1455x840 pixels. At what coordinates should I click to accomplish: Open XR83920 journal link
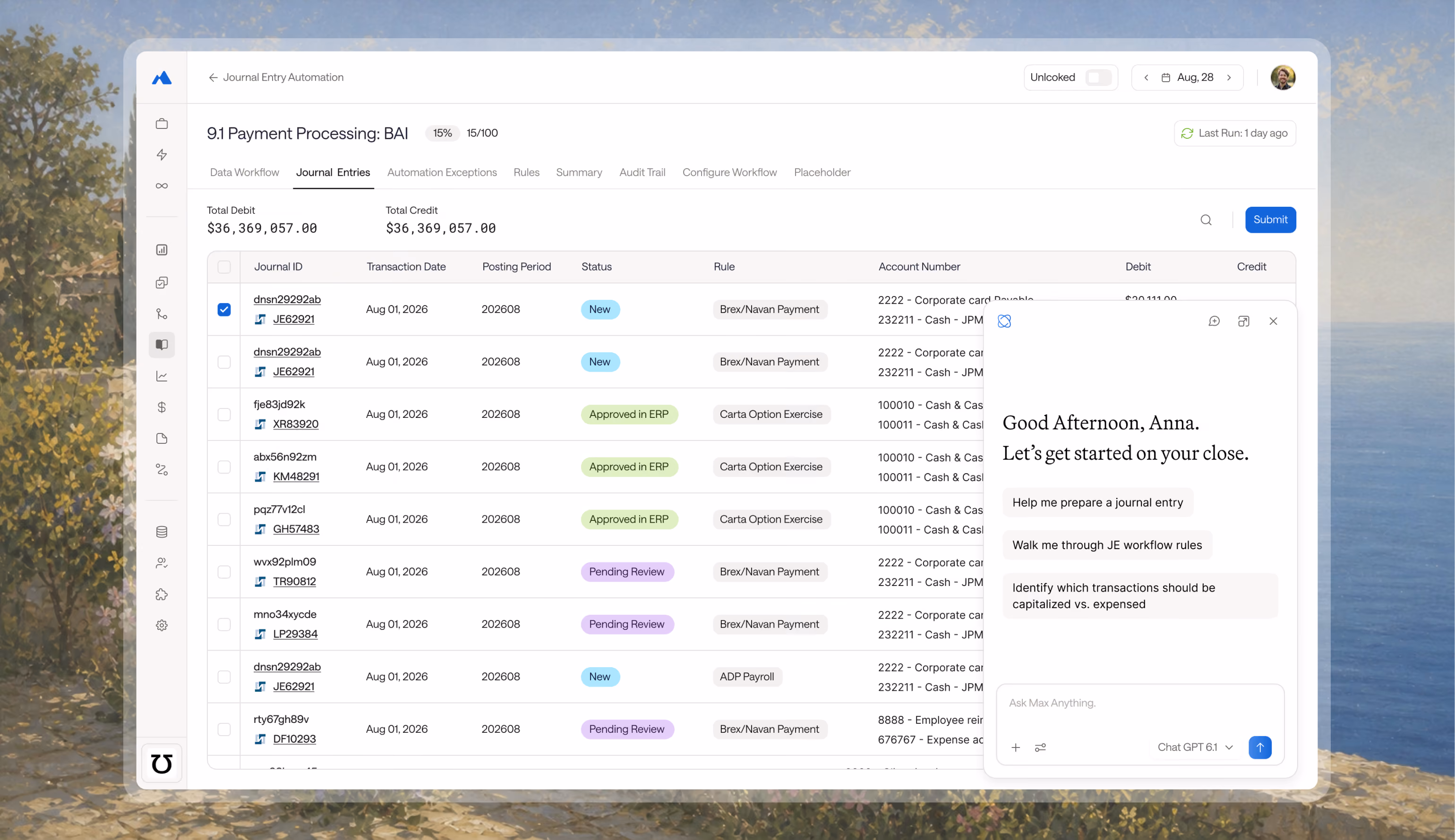[x=295, y=424]
